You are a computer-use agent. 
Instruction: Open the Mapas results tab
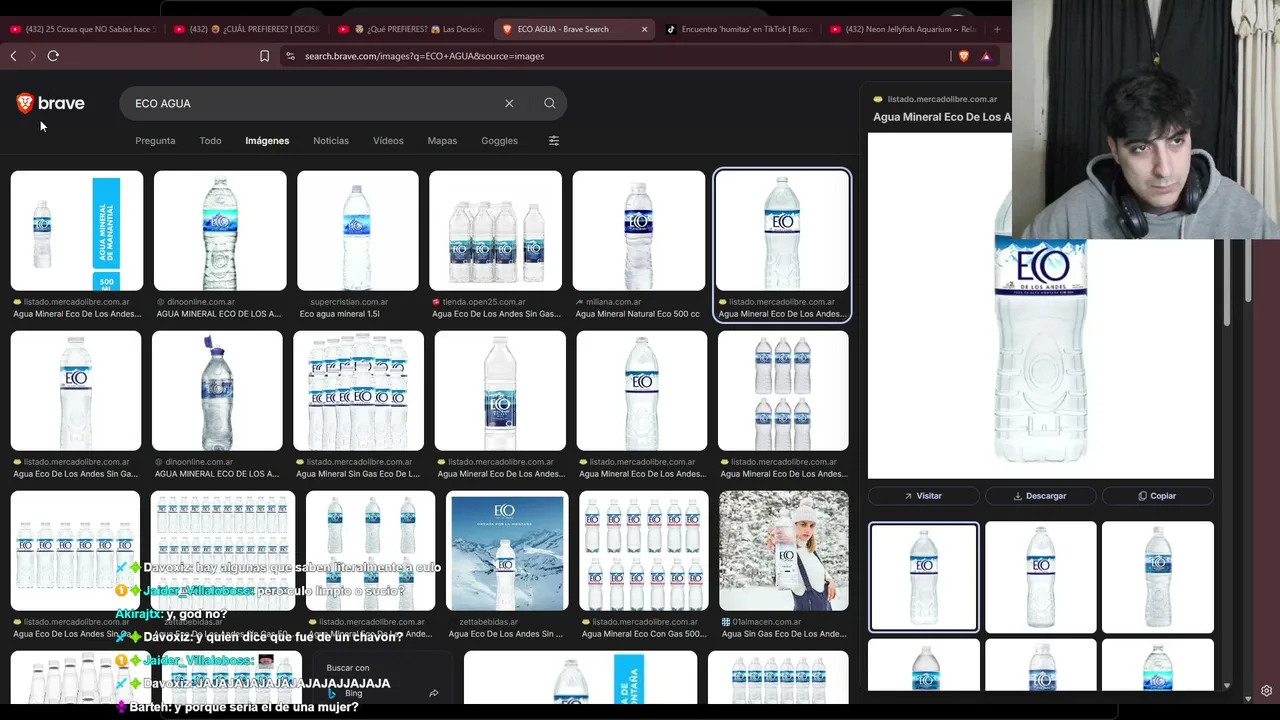click(442, 141)
